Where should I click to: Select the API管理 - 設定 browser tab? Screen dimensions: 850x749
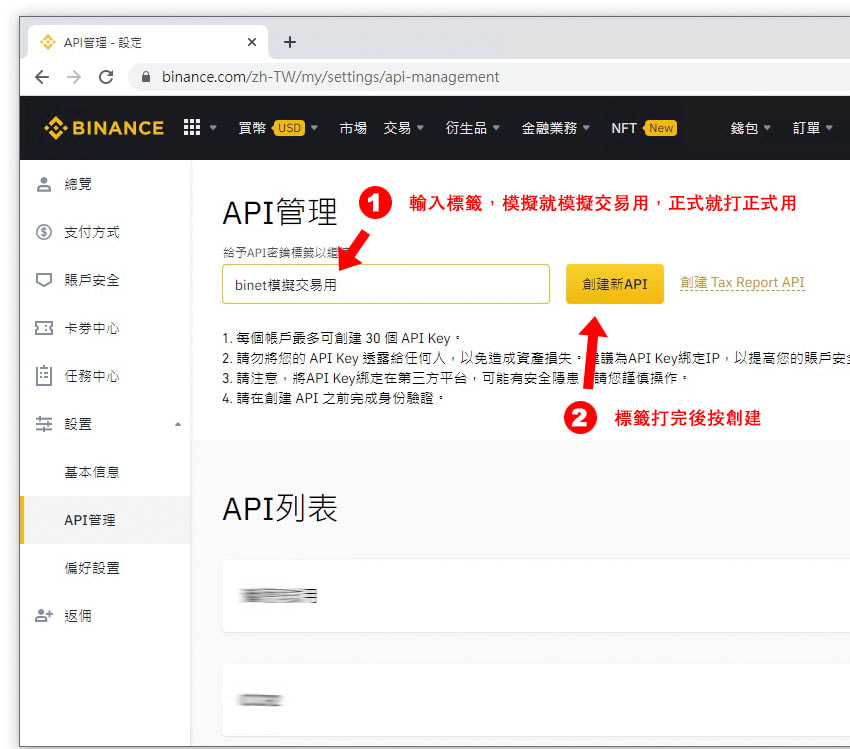click(x=147, y=42)
